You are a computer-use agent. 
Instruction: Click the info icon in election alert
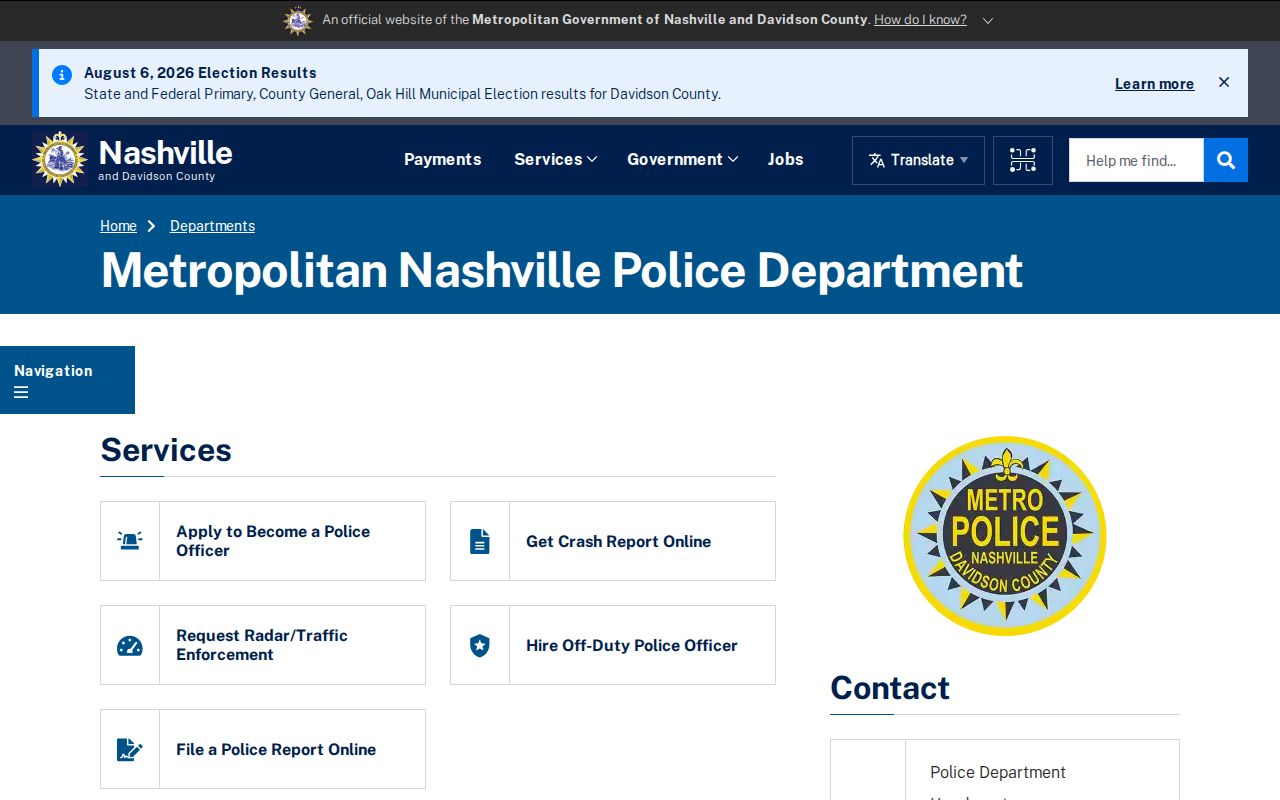62,75
